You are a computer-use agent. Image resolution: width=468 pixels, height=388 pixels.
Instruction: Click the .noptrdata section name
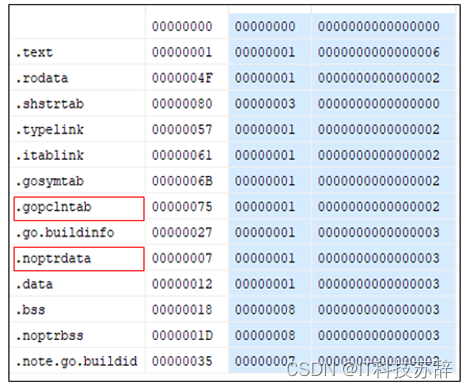[53, 259]
